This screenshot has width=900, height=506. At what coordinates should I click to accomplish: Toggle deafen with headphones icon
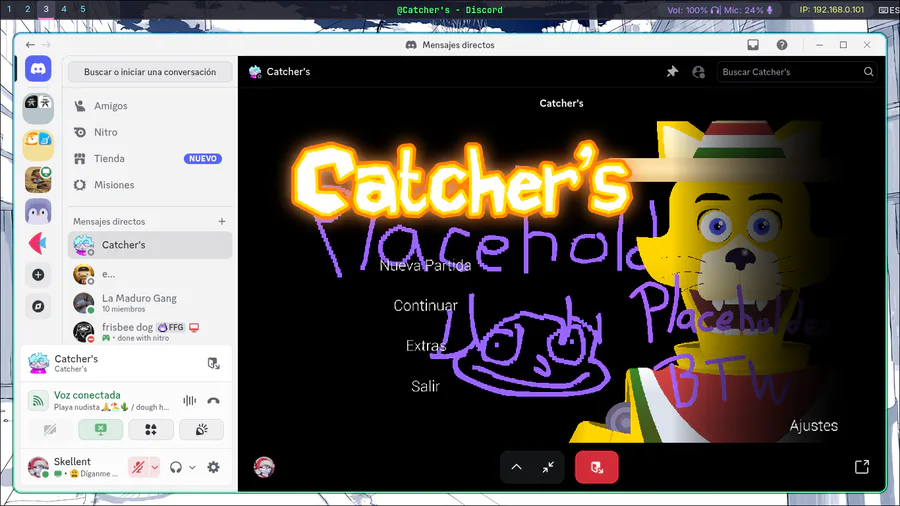click(176, 467)
